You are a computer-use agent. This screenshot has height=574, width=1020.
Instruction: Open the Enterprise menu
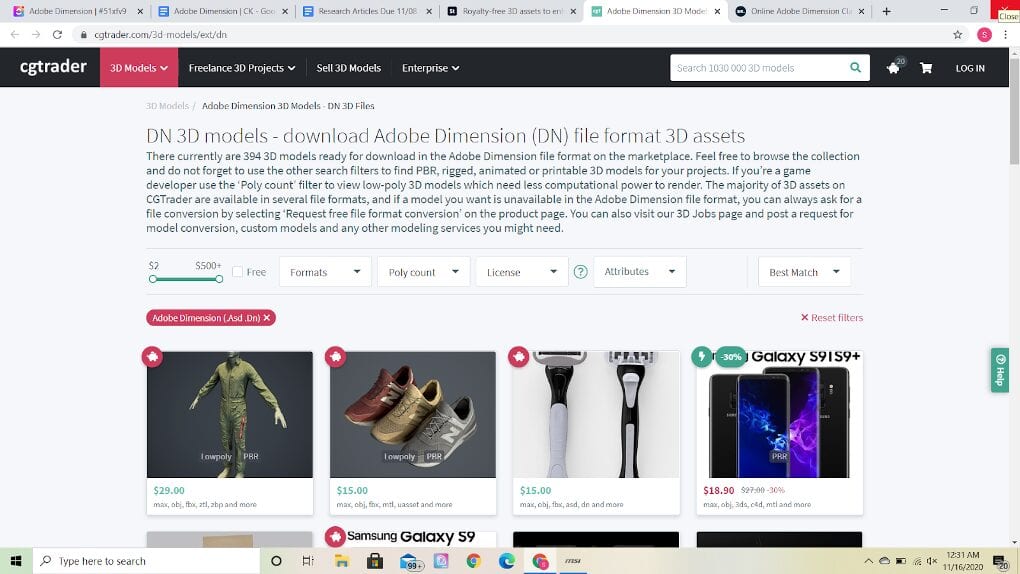[x=430, y=68]
